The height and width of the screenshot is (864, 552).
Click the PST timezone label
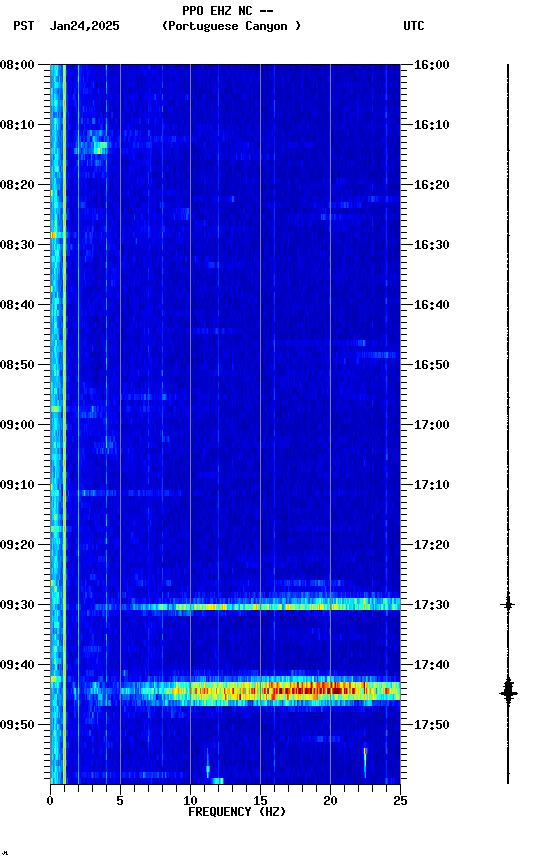pyautogui.click(x=24, y=26)
